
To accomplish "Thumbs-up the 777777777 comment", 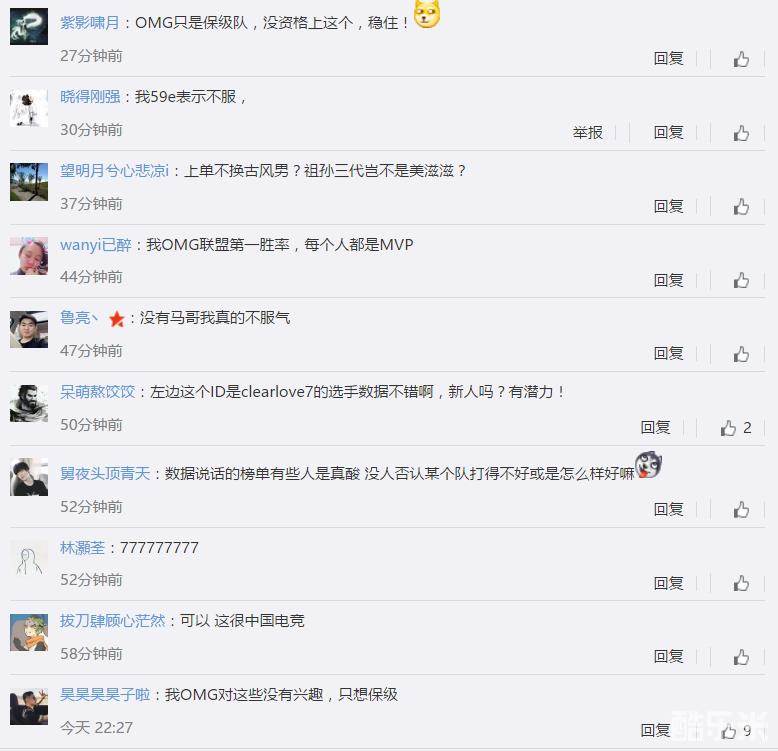I will [x=741, y=583].
